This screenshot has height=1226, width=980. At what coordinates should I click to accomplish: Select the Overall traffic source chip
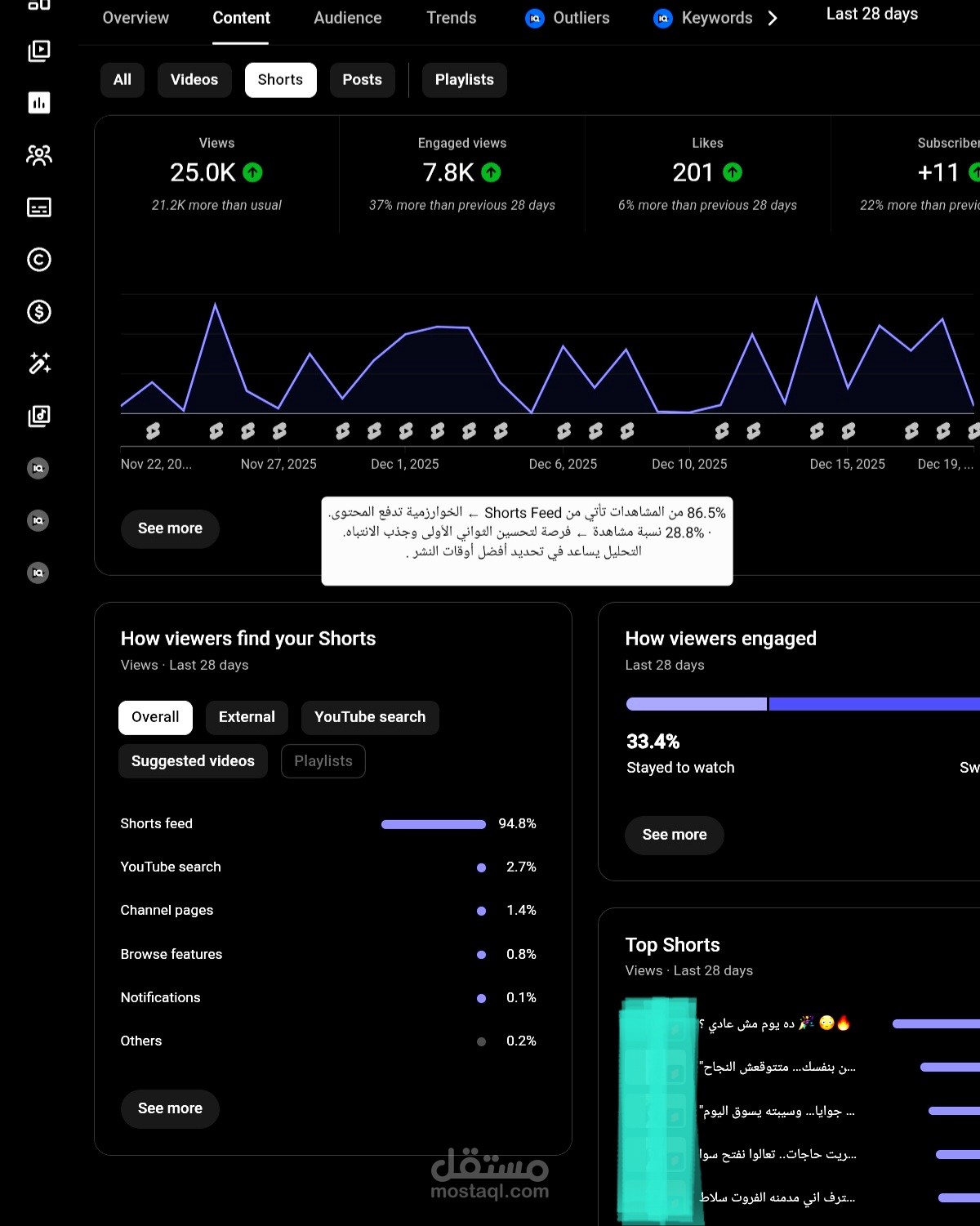point(155,717)
